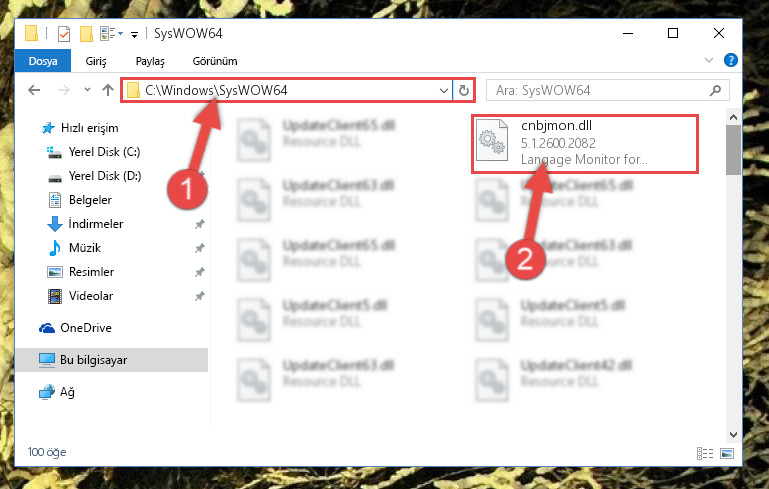Unpin İndirmeler via its pin icon
769x489 pixels.
[200, 224]
